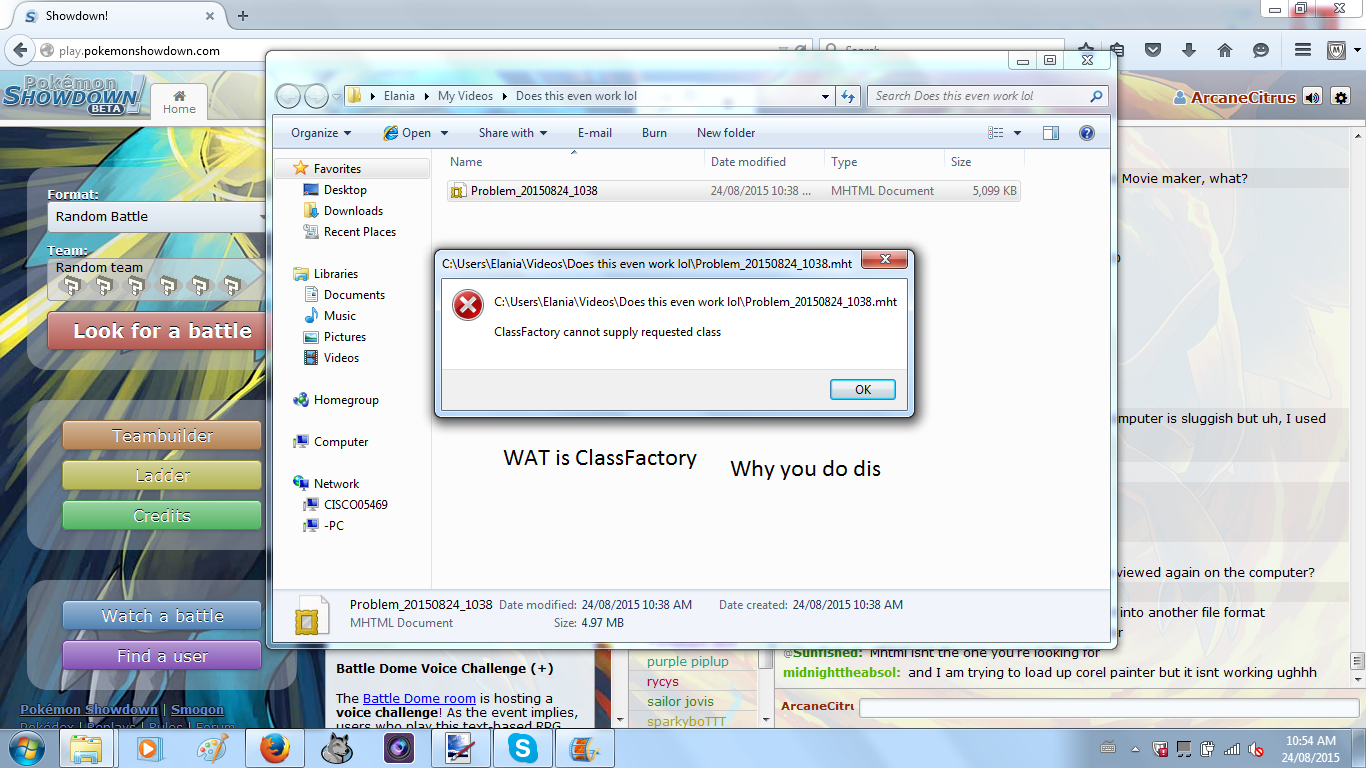Open the Organize menu
Image resolution: width=1366 pixels, height=768 pixels.
321,133
